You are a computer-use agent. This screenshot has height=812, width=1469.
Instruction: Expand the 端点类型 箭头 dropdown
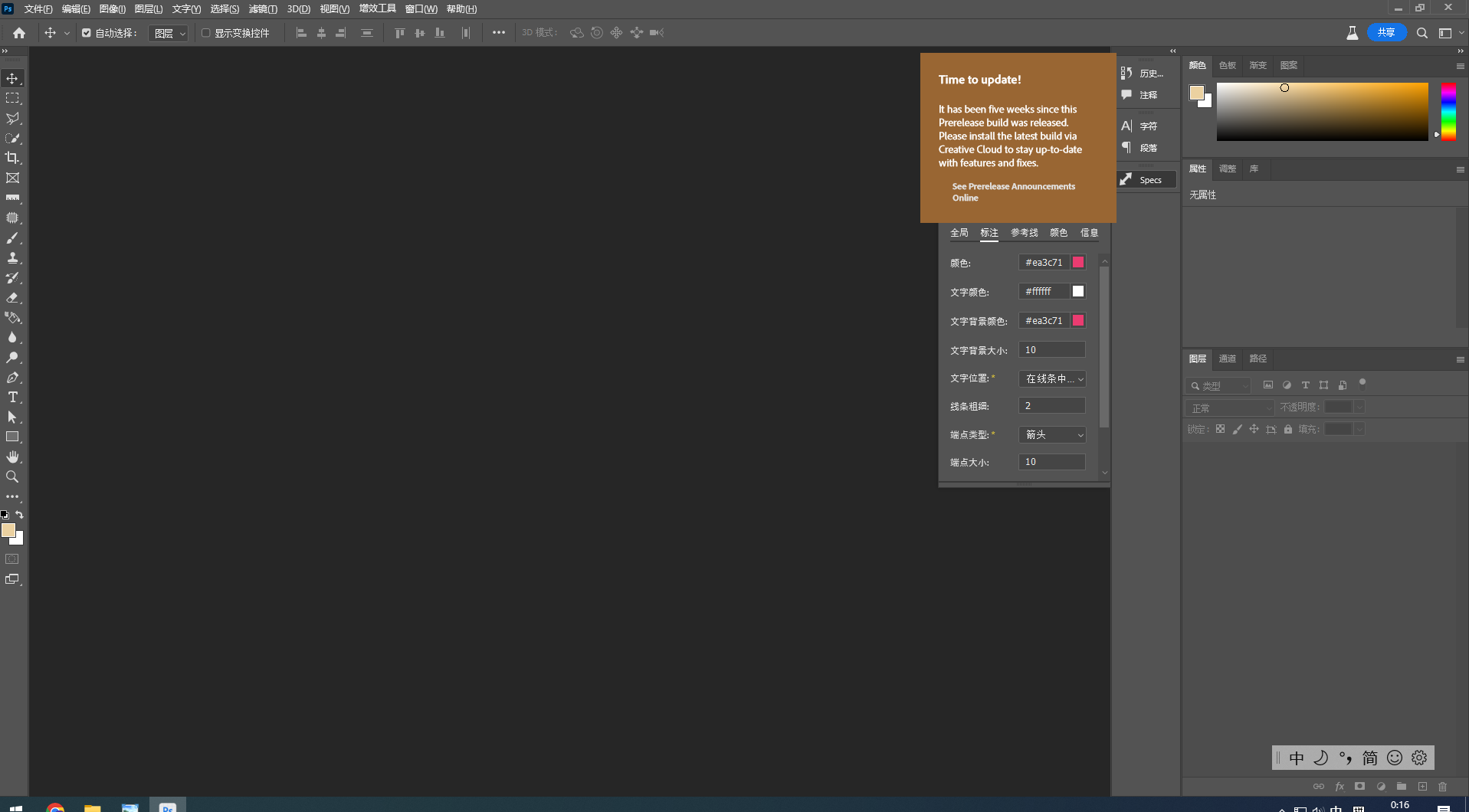click(x=1052, y=434)
